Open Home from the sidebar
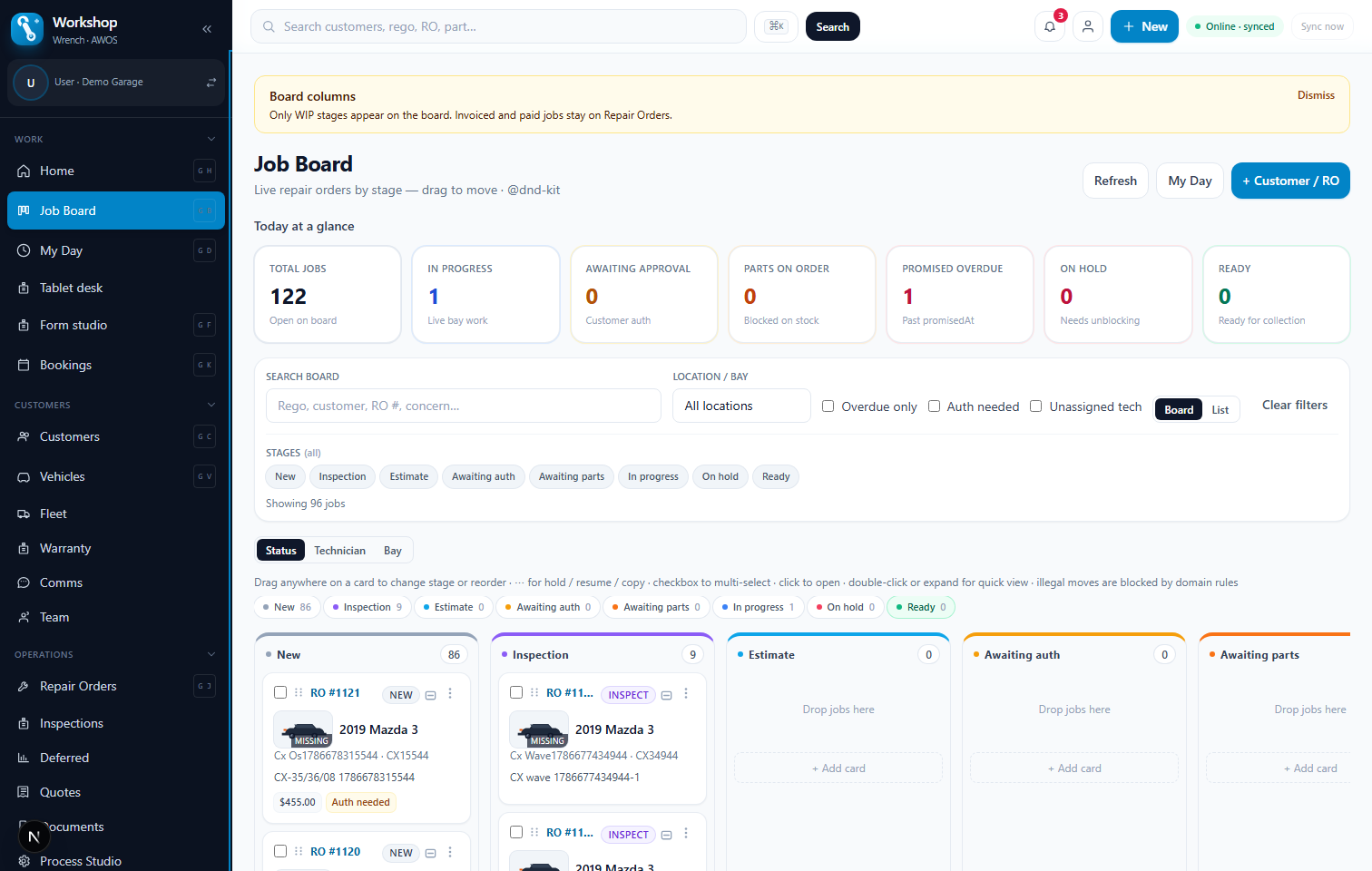This screenshot has width=1372, height=871. (x=116, y=171)
